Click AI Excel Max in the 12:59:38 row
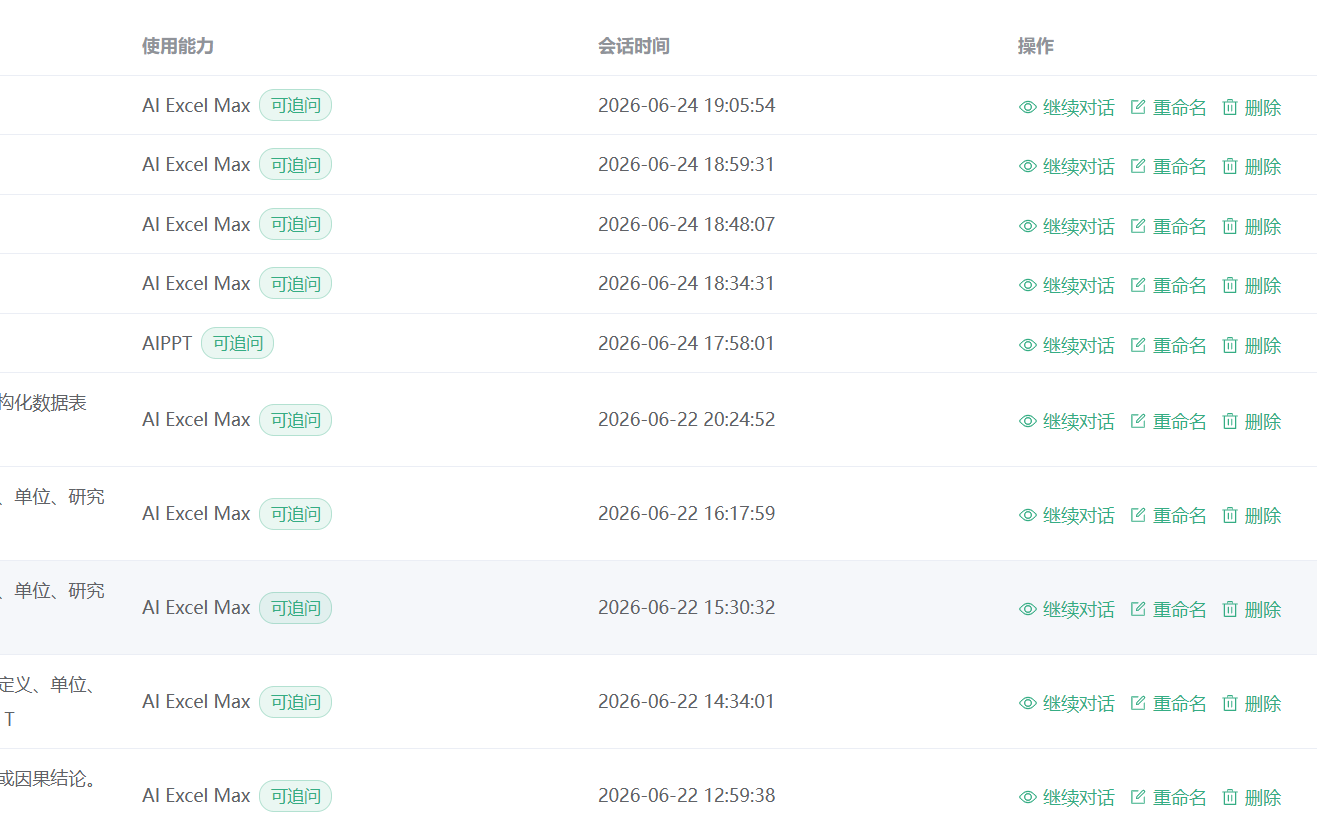 pos(196,795)
